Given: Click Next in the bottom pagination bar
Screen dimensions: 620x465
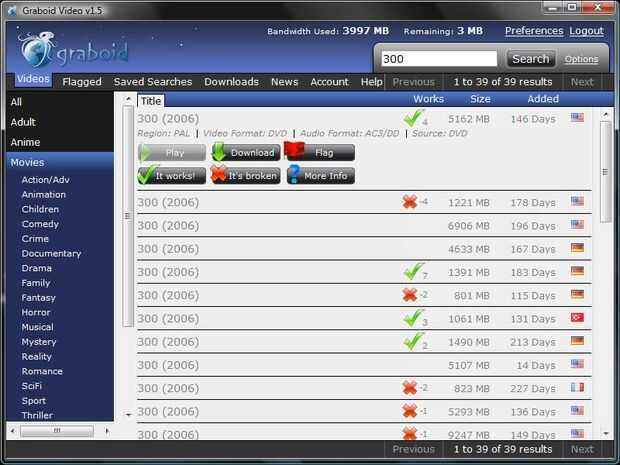Looking at the screenshot, I should [x=582, y=449].
